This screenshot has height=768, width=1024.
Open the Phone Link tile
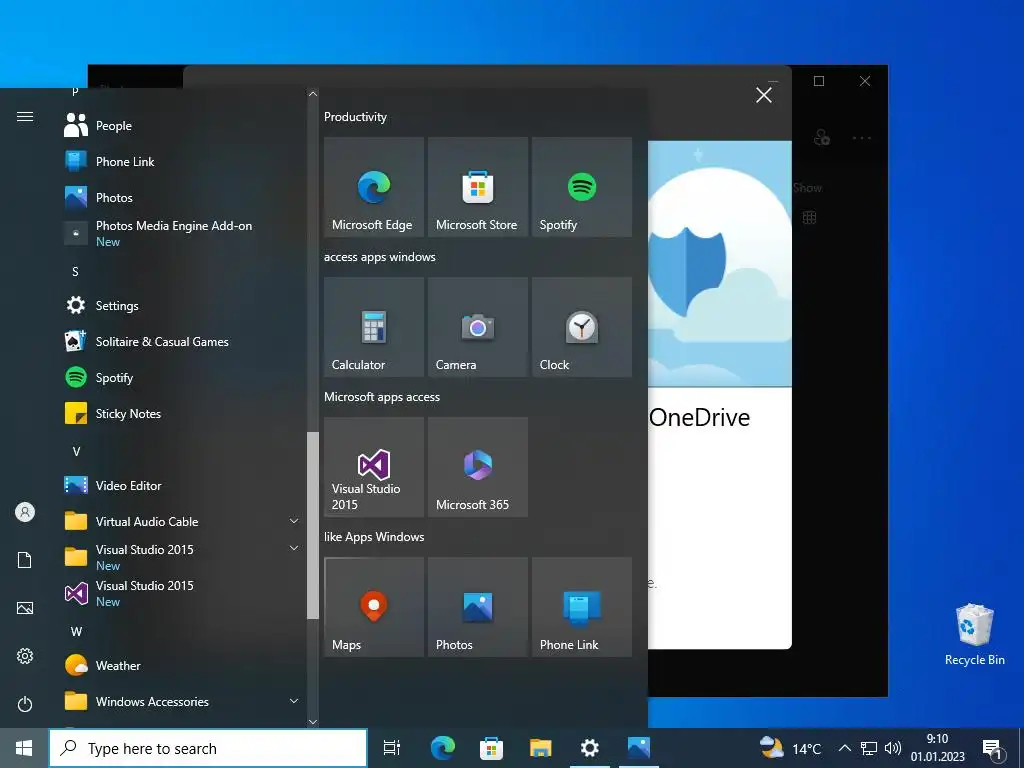pyautogui.click(x=581, y=607)
